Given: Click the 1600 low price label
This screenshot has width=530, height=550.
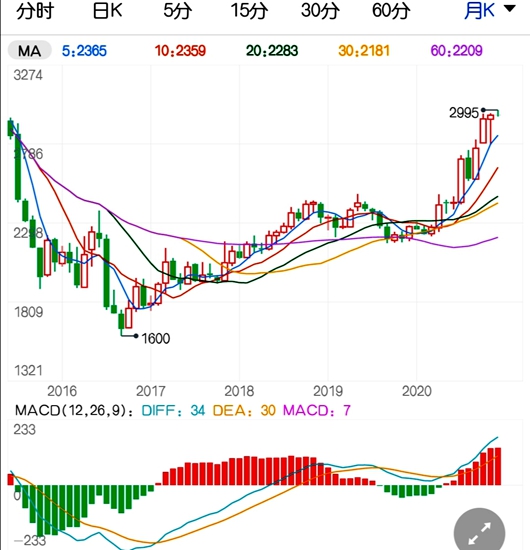Looking at the screenshot, I should [x=156, y=338].
